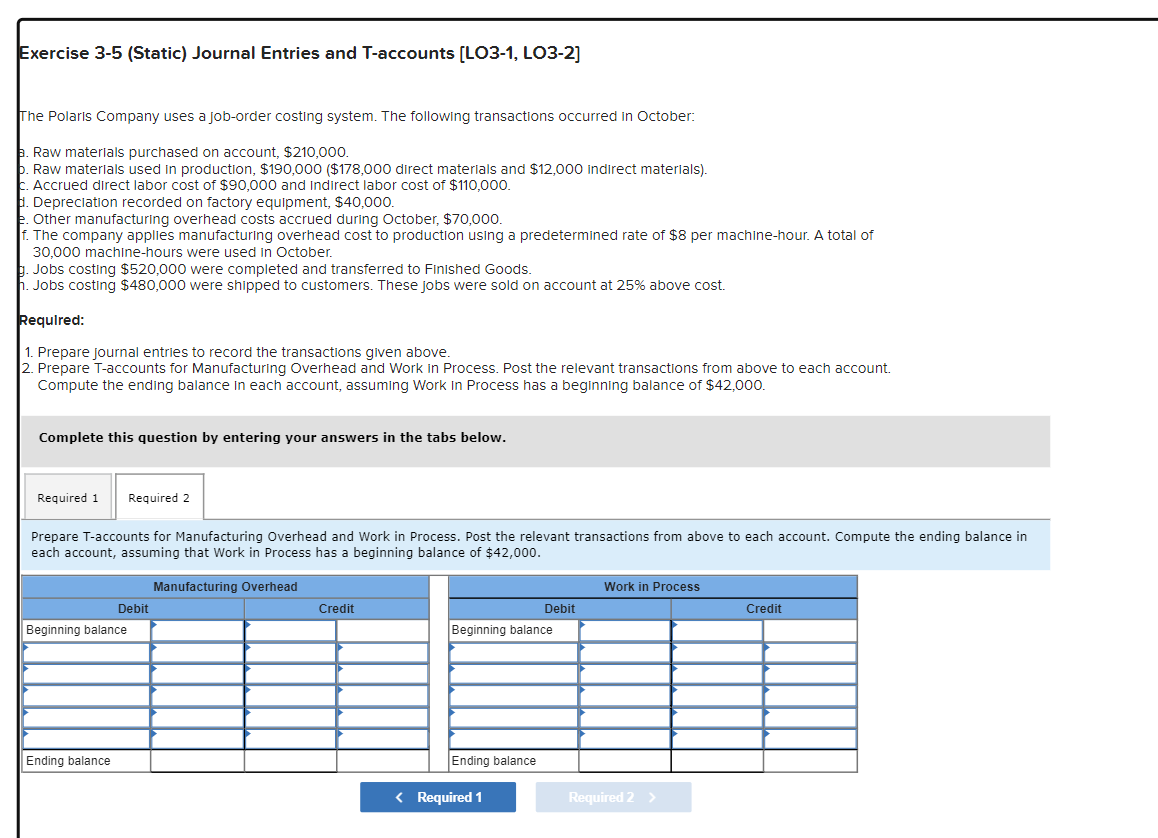
Task: Click the Manufacturing Overhead ending balance debit field
Action: tap(197, 761)
